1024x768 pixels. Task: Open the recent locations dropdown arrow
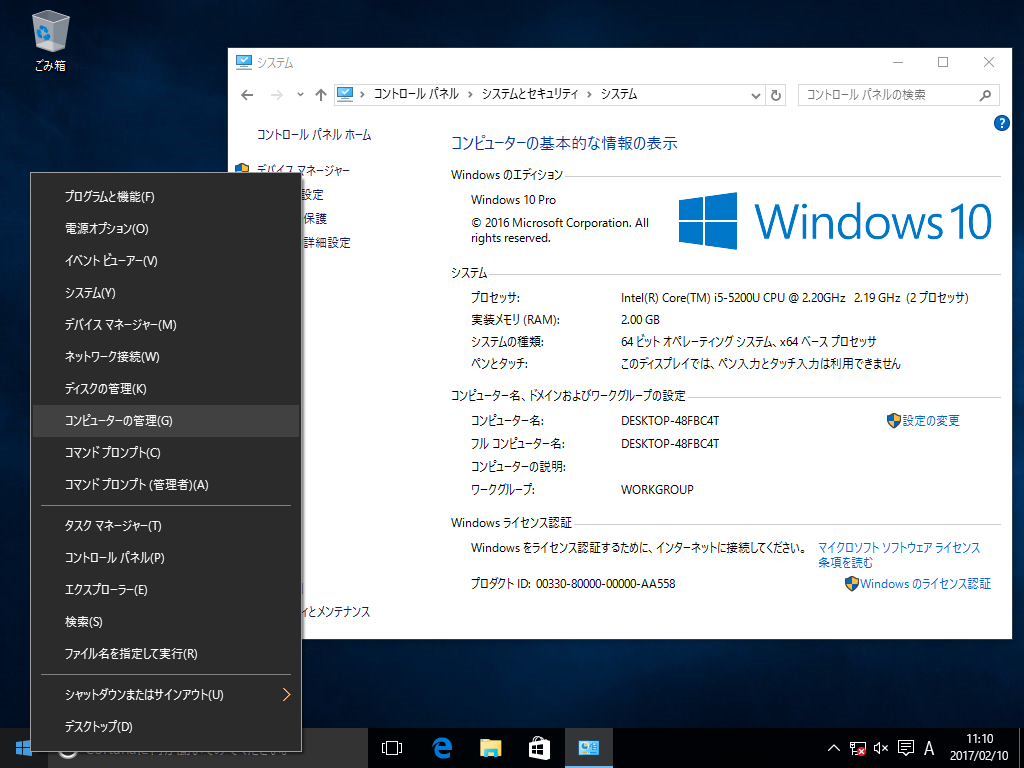click(x=300, y=95)
